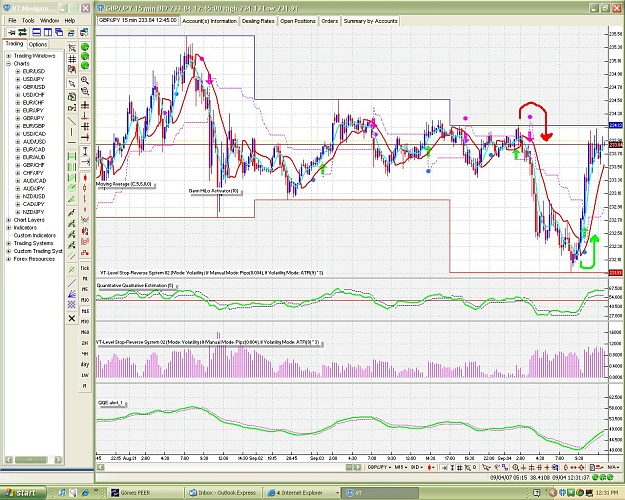Click the Windows Start button
The width and height of the screenshot is (625, 500).
tap(23, 493)
